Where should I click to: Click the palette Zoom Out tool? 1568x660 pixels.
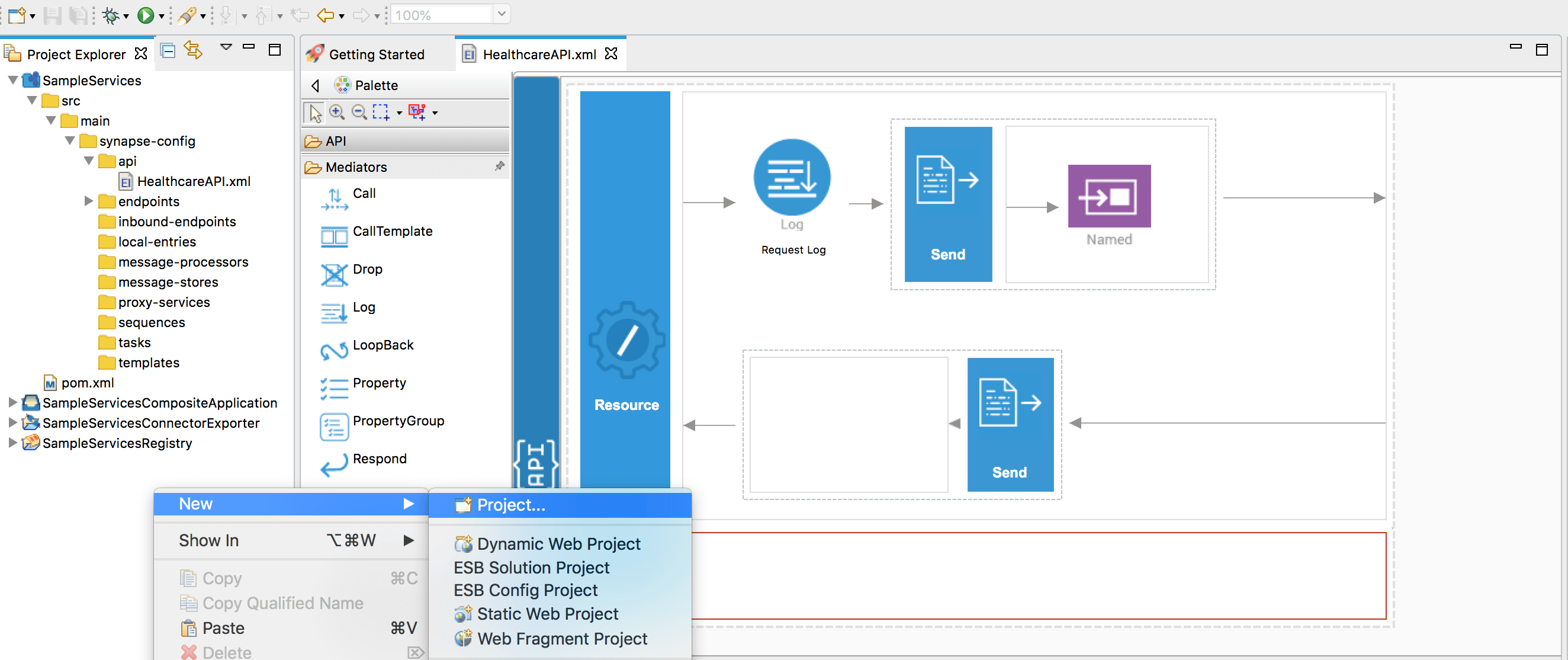pyautogui.click(x=359, y=111)
